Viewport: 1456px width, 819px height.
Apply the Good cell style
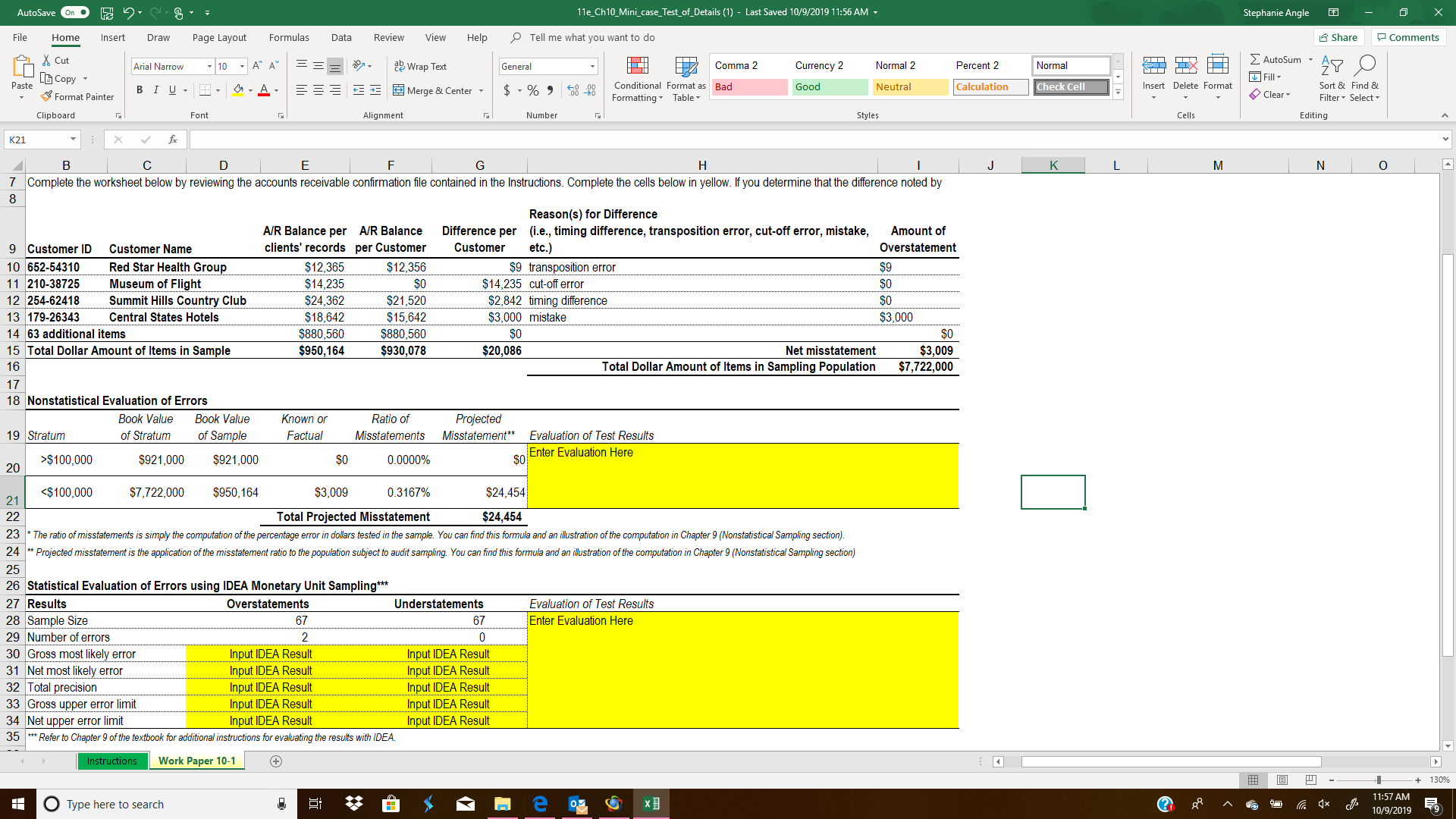(x=829, y=86)
